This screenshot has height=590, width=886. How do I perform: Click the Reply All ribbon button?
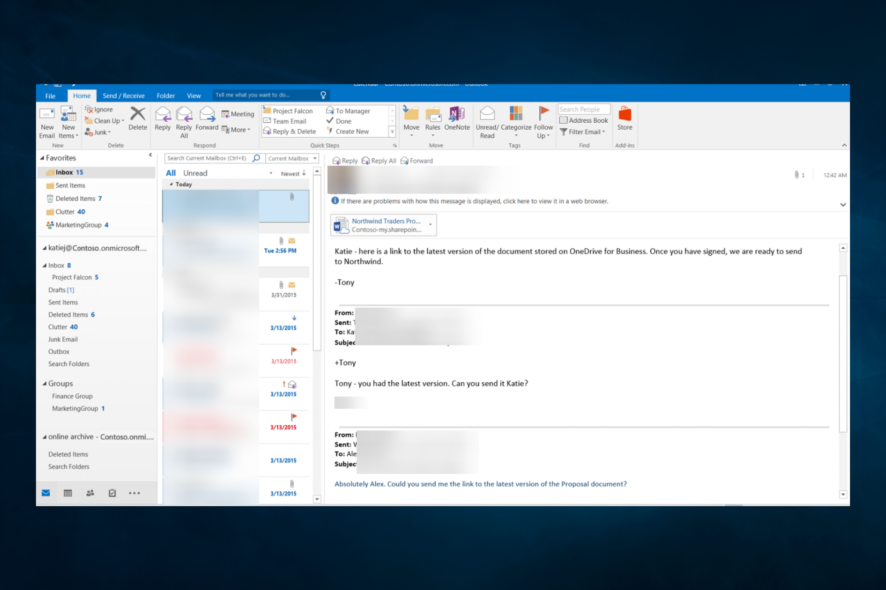tap(184, 122)
